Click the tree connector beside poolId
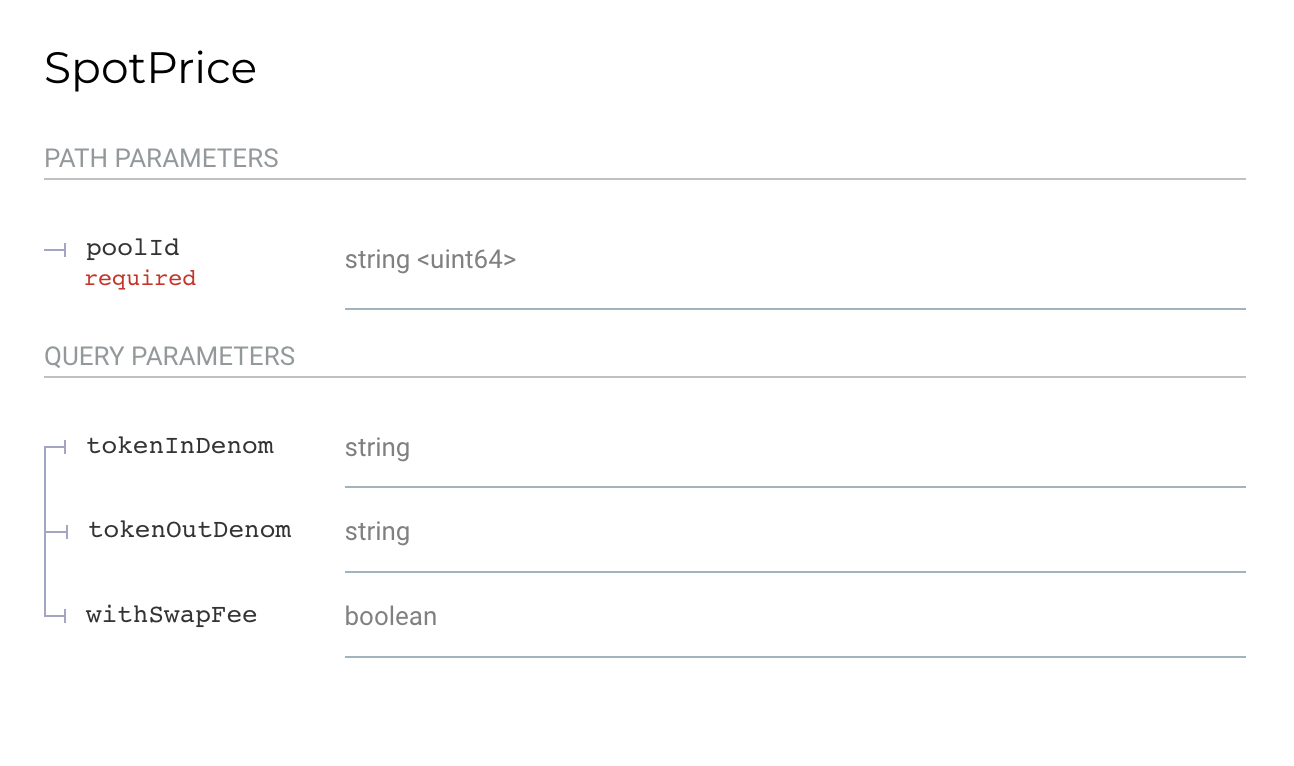The image size is (1294, 766). [56, 250]
